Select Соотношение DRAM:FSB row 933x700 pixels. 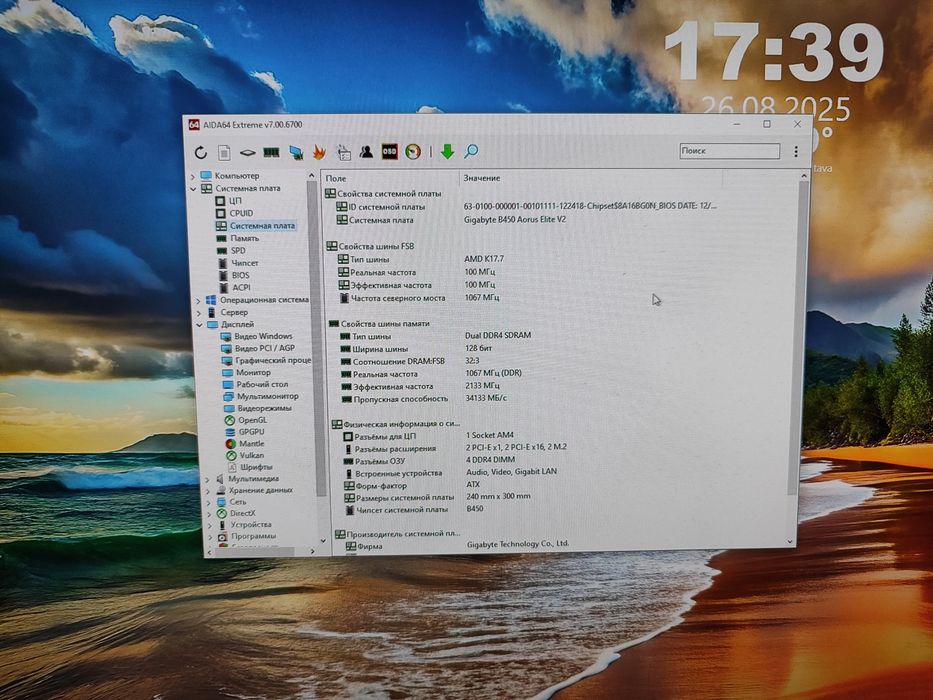(x=409, y=361)
